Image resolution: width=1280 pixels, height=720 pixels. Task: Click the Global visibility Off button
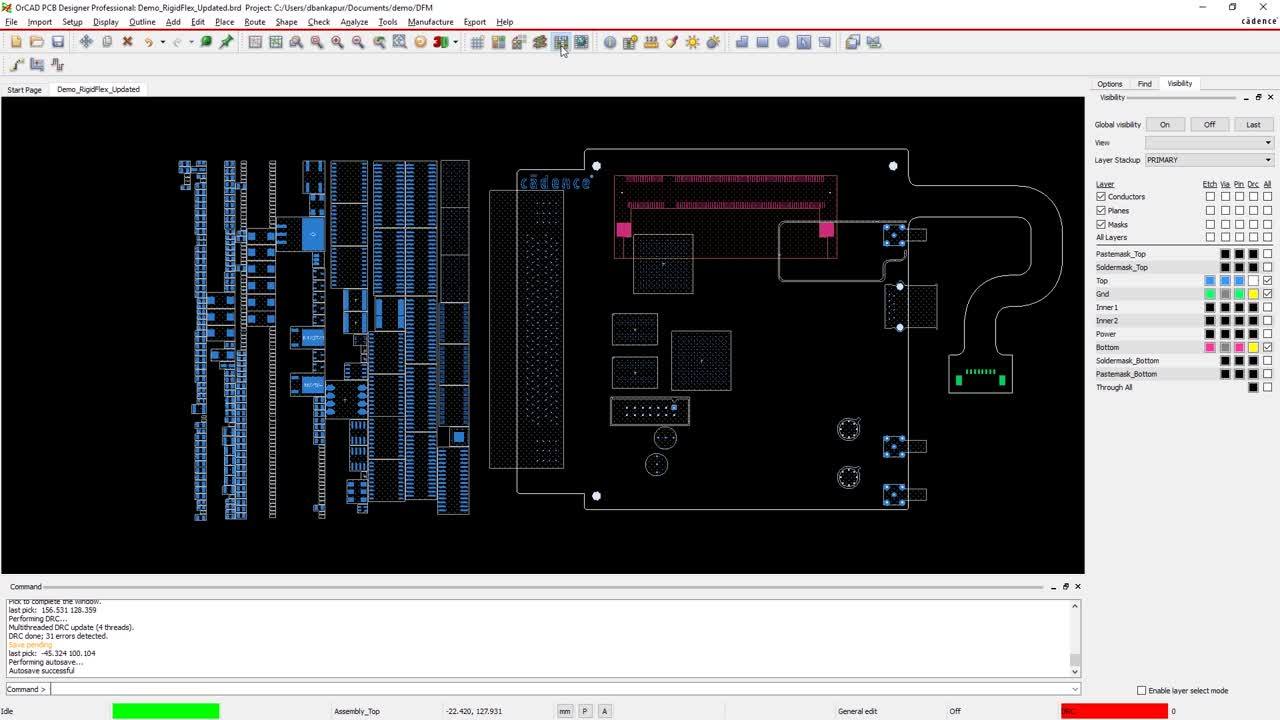[1209, 125]
